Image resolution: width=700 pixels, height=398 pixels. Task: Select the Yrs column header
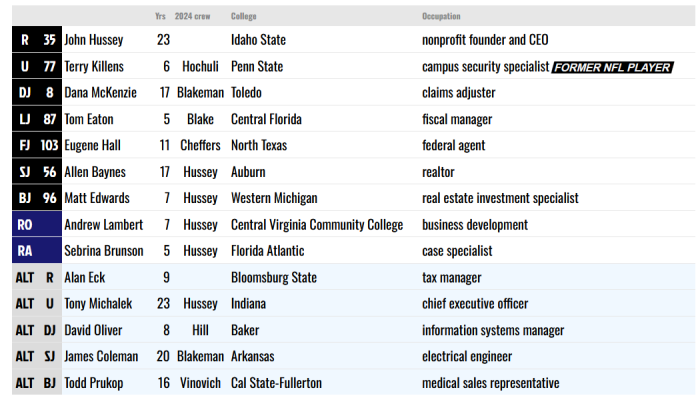160,16
